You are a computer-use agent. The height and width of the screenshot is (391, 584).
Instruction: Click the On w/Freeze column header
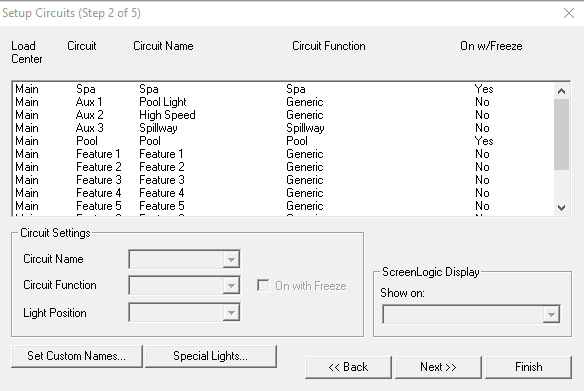point(491,46)
